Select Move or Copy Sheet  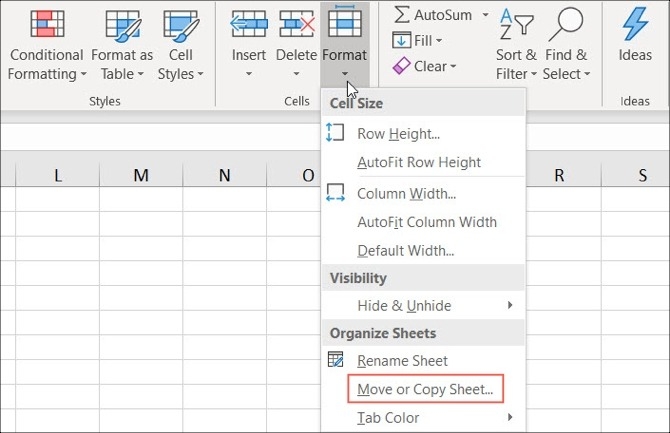425,388
